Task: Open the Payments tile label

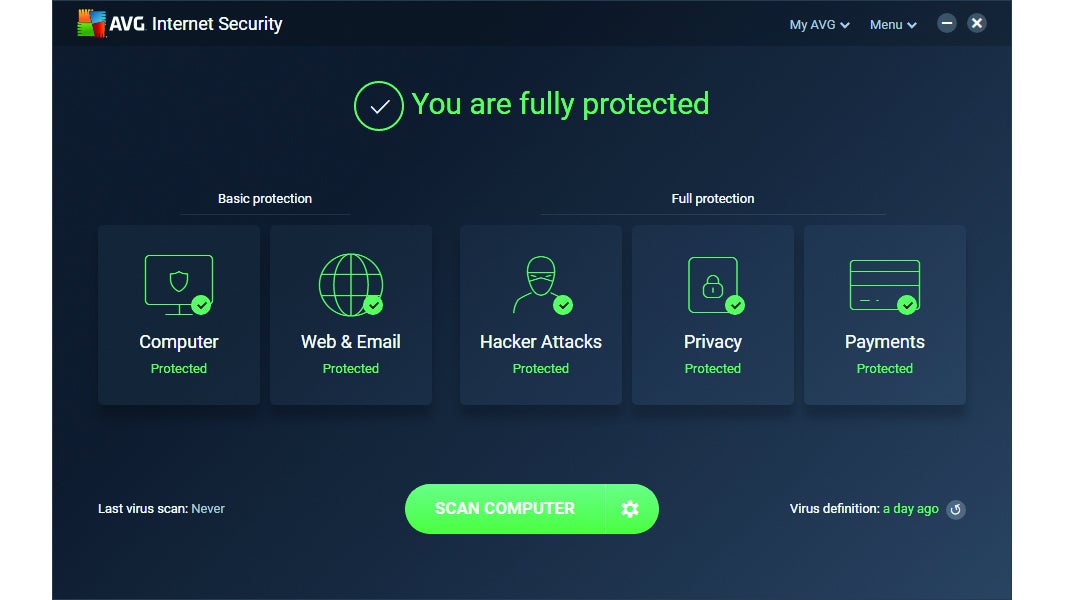Action: click(885, 342)
